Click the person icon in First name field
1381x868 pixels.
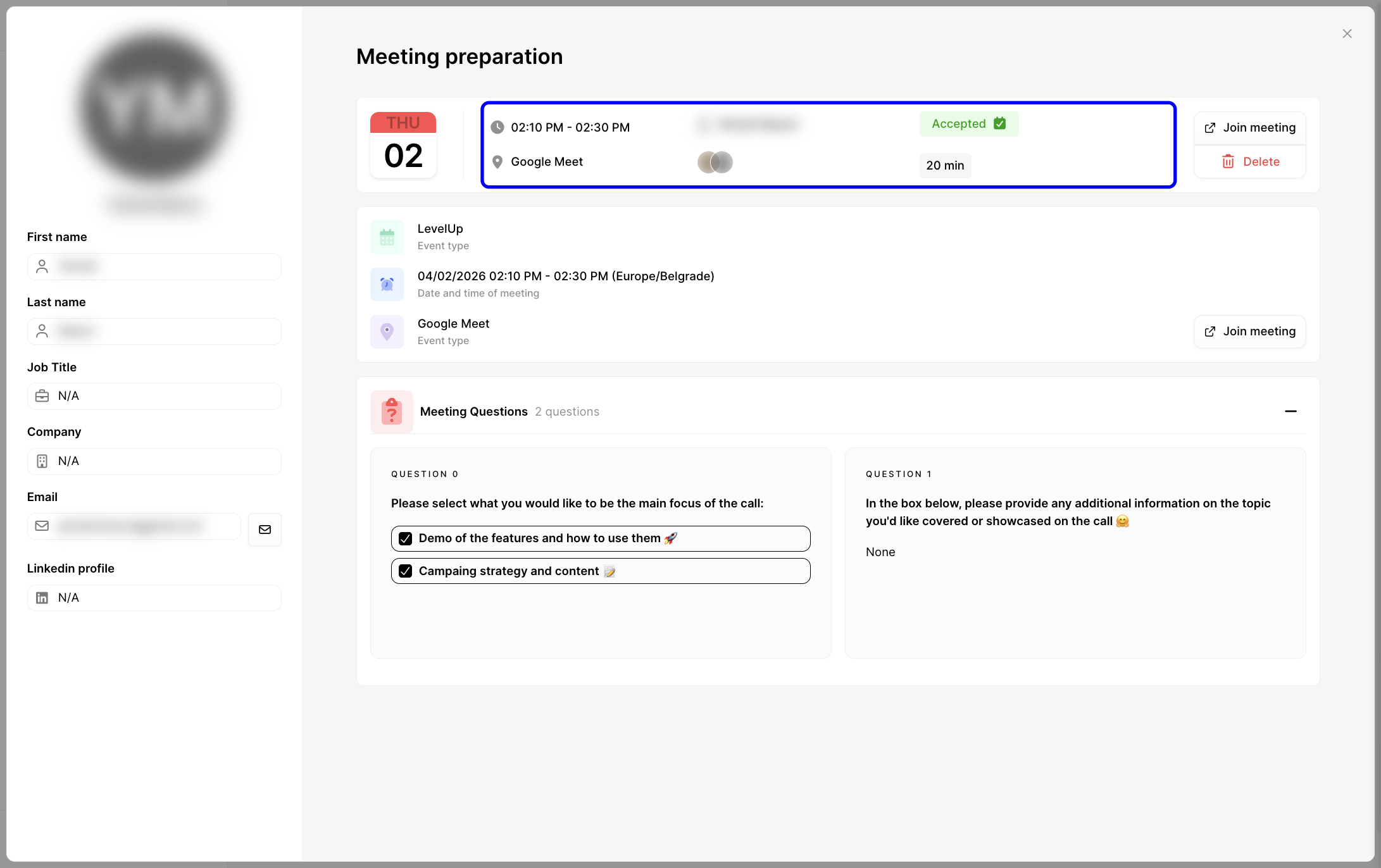[x=42, y=266]
